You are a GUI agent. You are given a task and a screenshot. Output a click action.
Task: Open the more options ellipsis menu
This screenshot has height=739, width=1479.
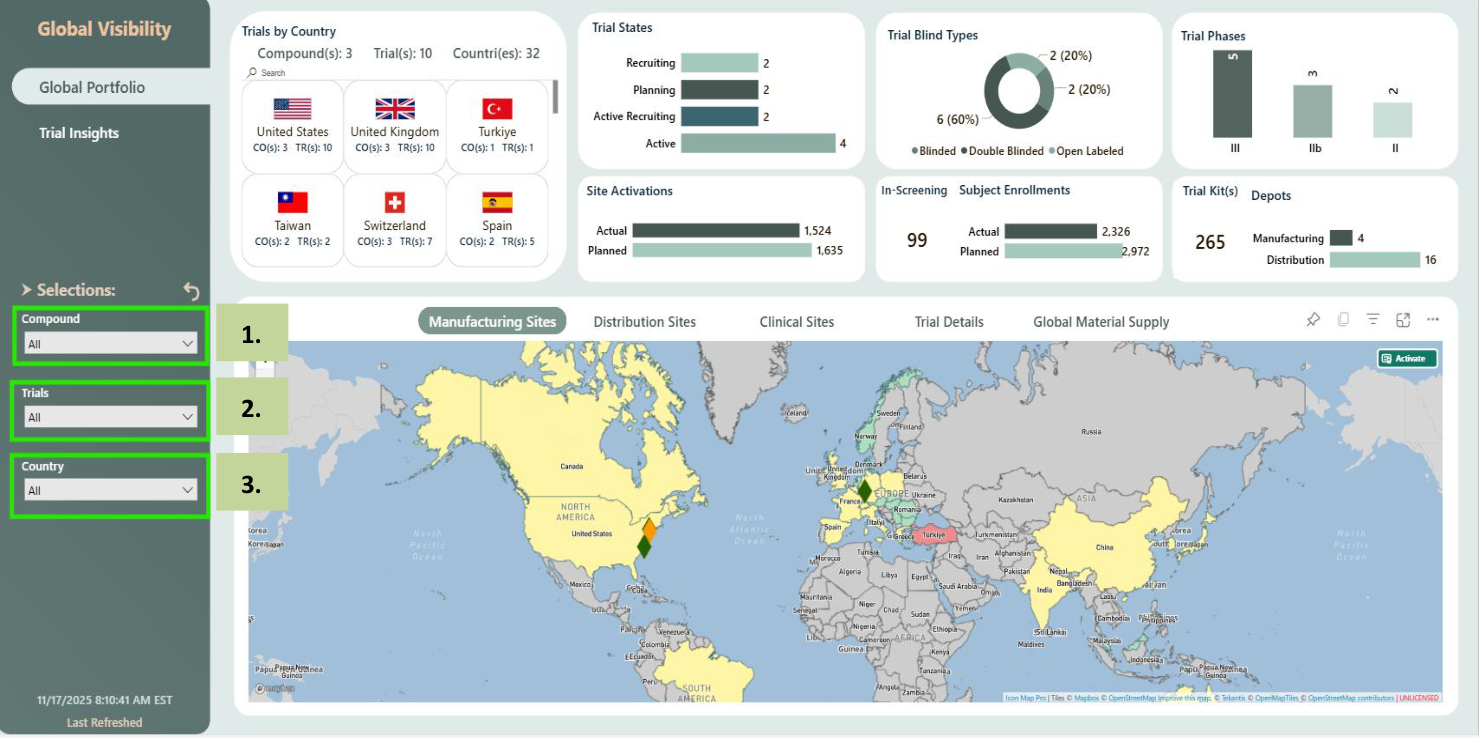click(1433, 319)
